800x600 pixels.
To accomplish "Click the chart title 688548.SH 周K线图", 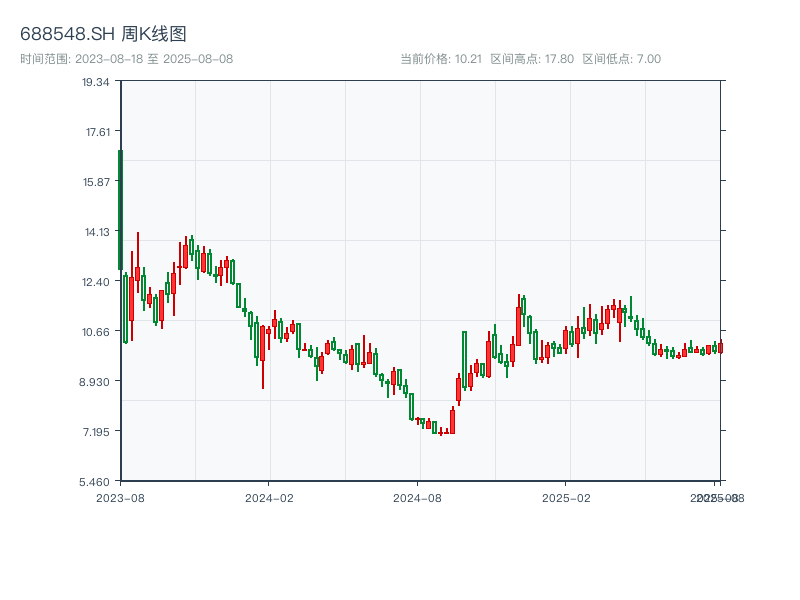I will (x=103, y=34).
